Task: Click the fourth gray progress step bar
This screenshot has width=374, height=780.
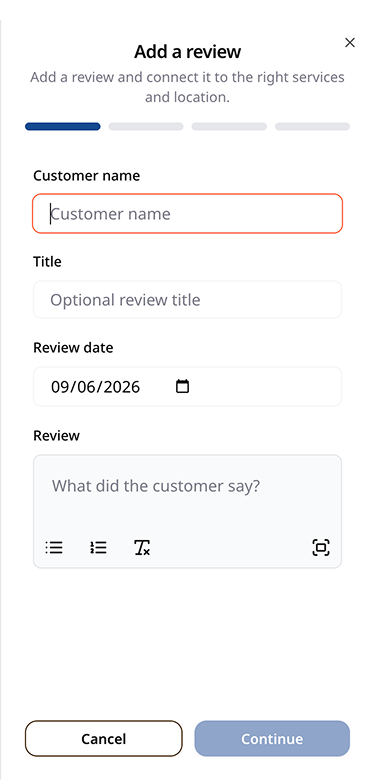Action: pos(312,127)
